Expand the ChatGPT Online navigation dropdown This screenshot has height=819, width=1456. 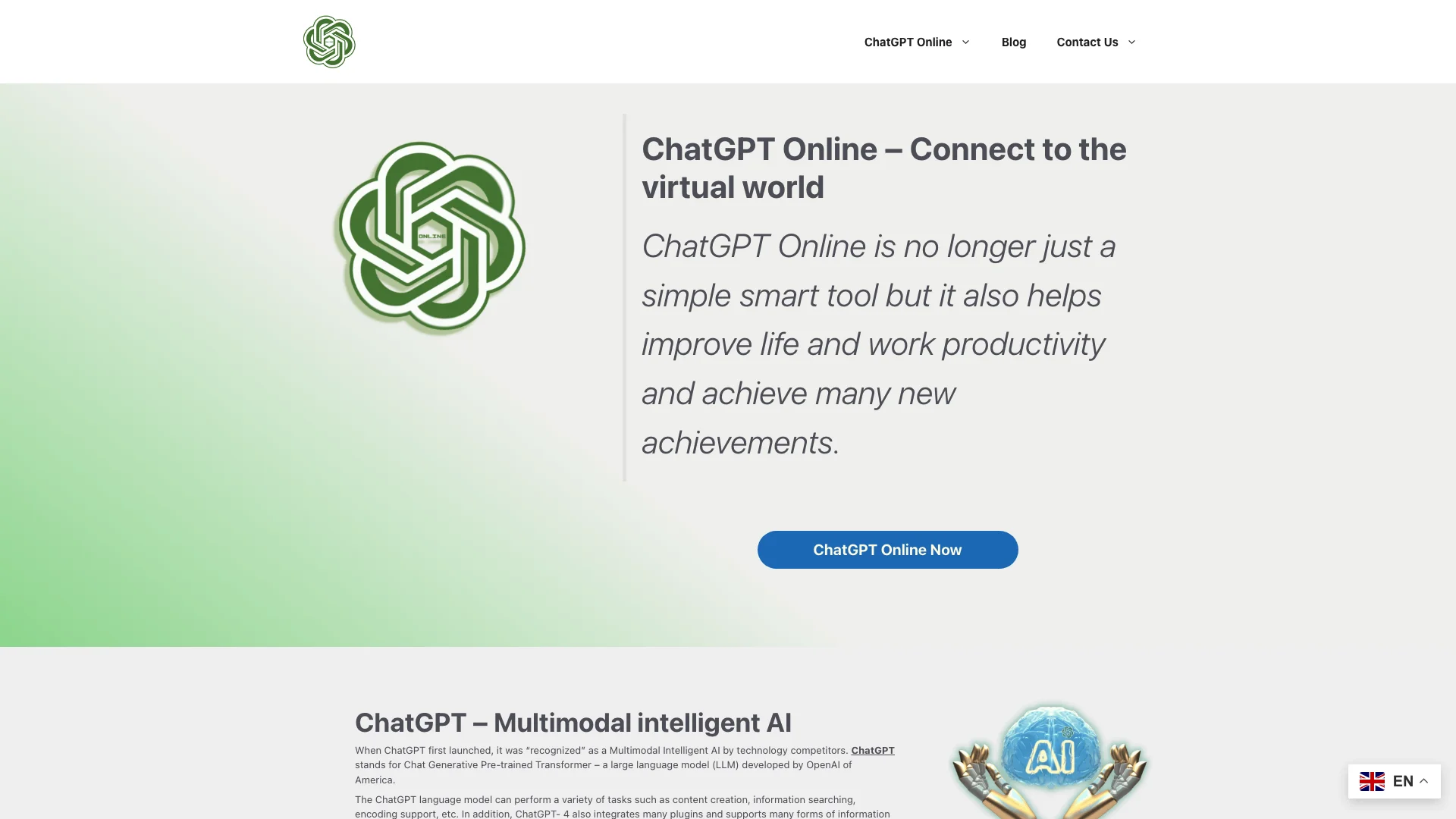pos(965,41)
